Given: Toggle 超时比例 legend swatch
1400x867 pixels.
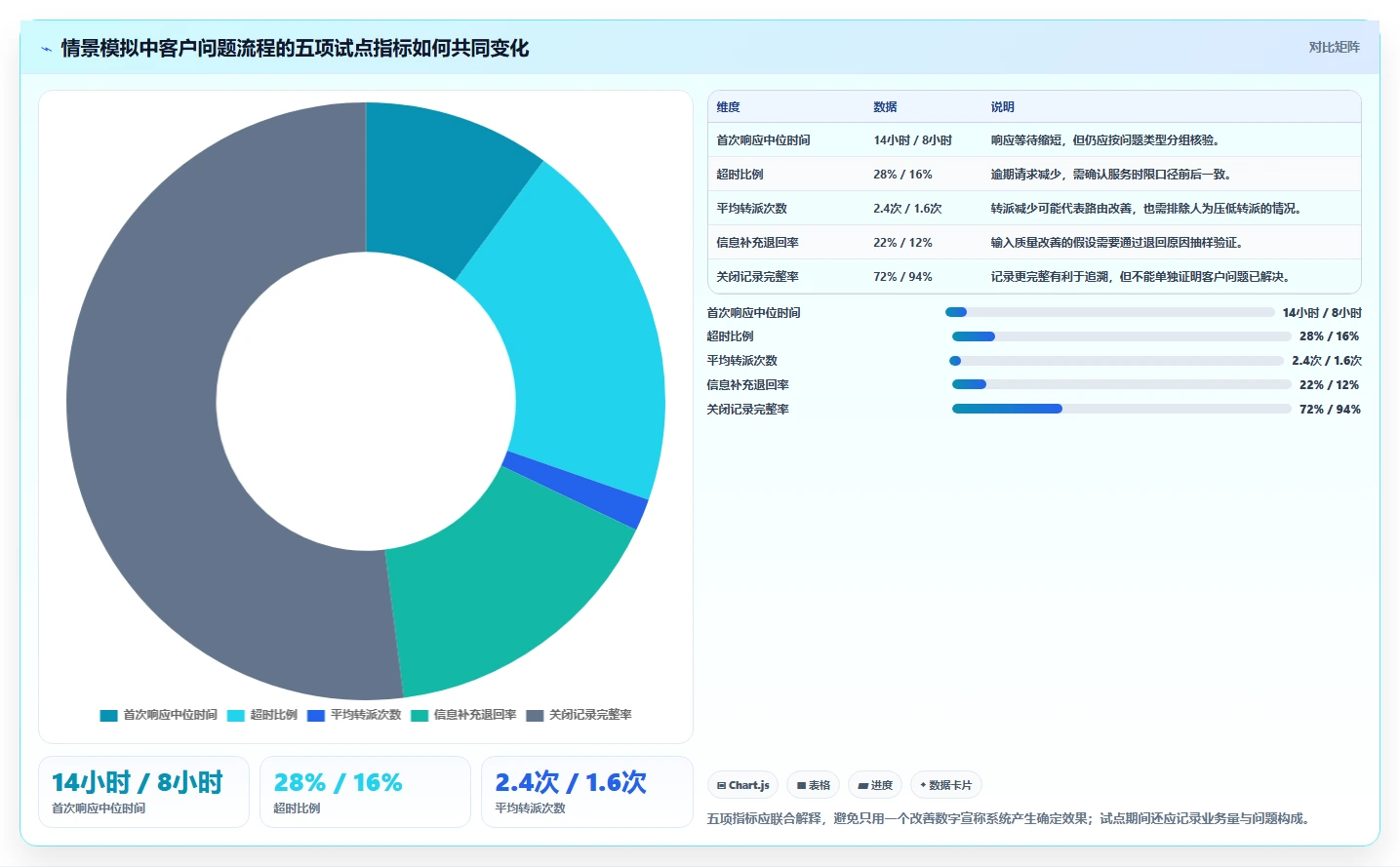Looking at the screenshot, I should pyautogui.click(x=235, y=715).
